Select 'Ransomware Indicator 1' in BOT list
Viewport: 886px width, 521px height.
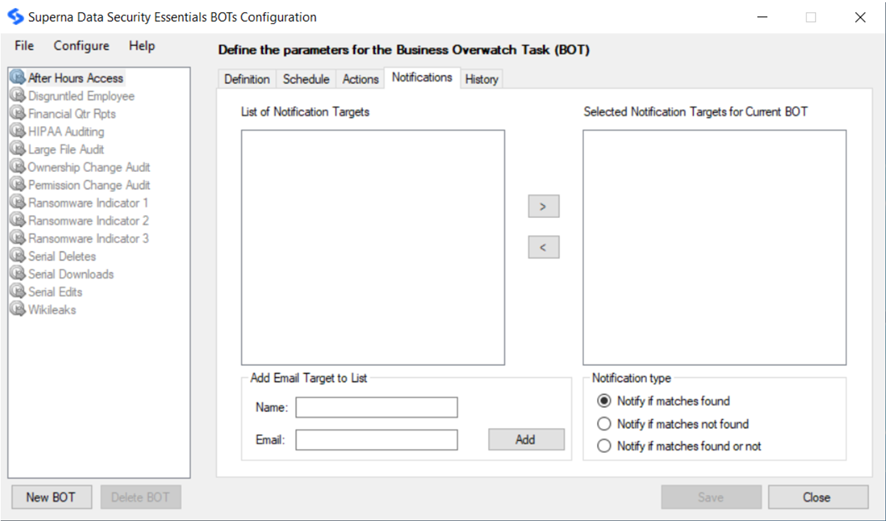[x=88, y=203]
